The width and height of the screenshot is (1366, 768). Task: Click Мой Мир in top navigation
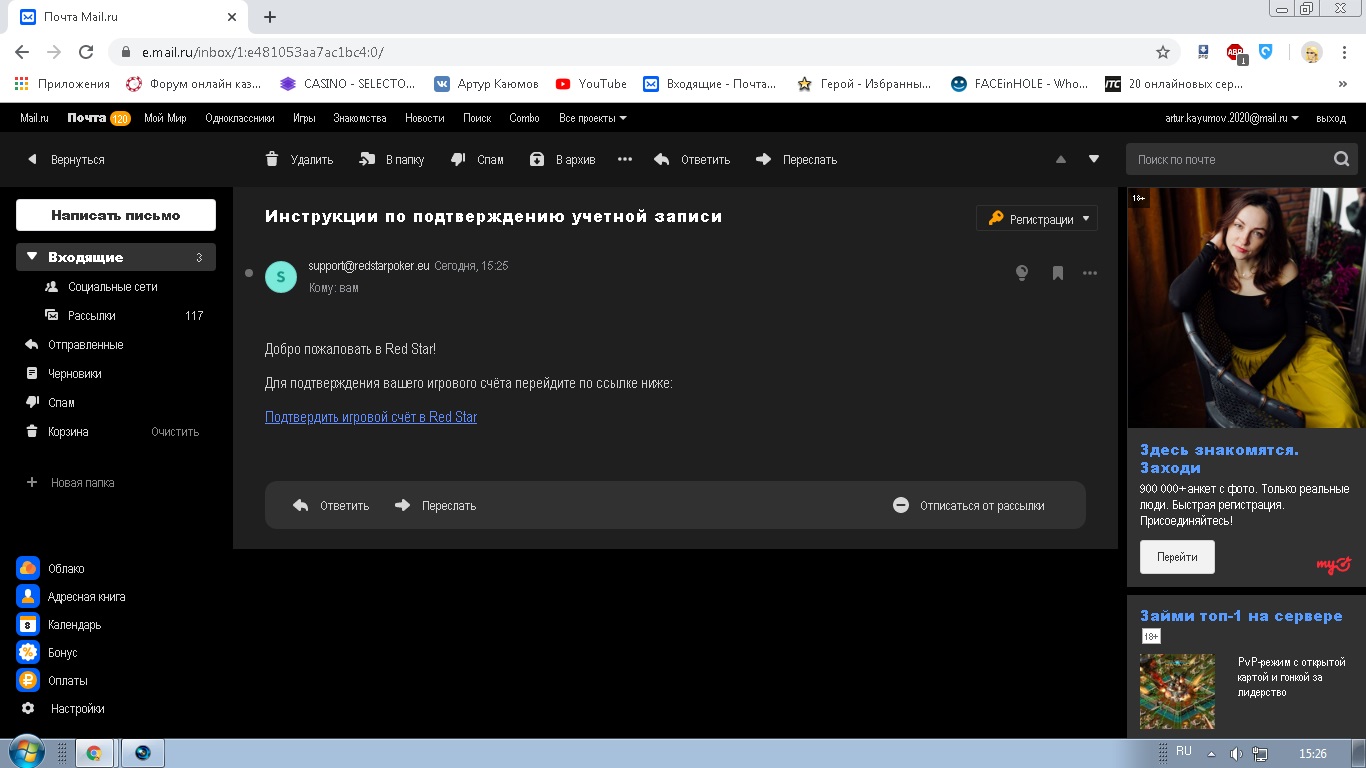[165, 118]
